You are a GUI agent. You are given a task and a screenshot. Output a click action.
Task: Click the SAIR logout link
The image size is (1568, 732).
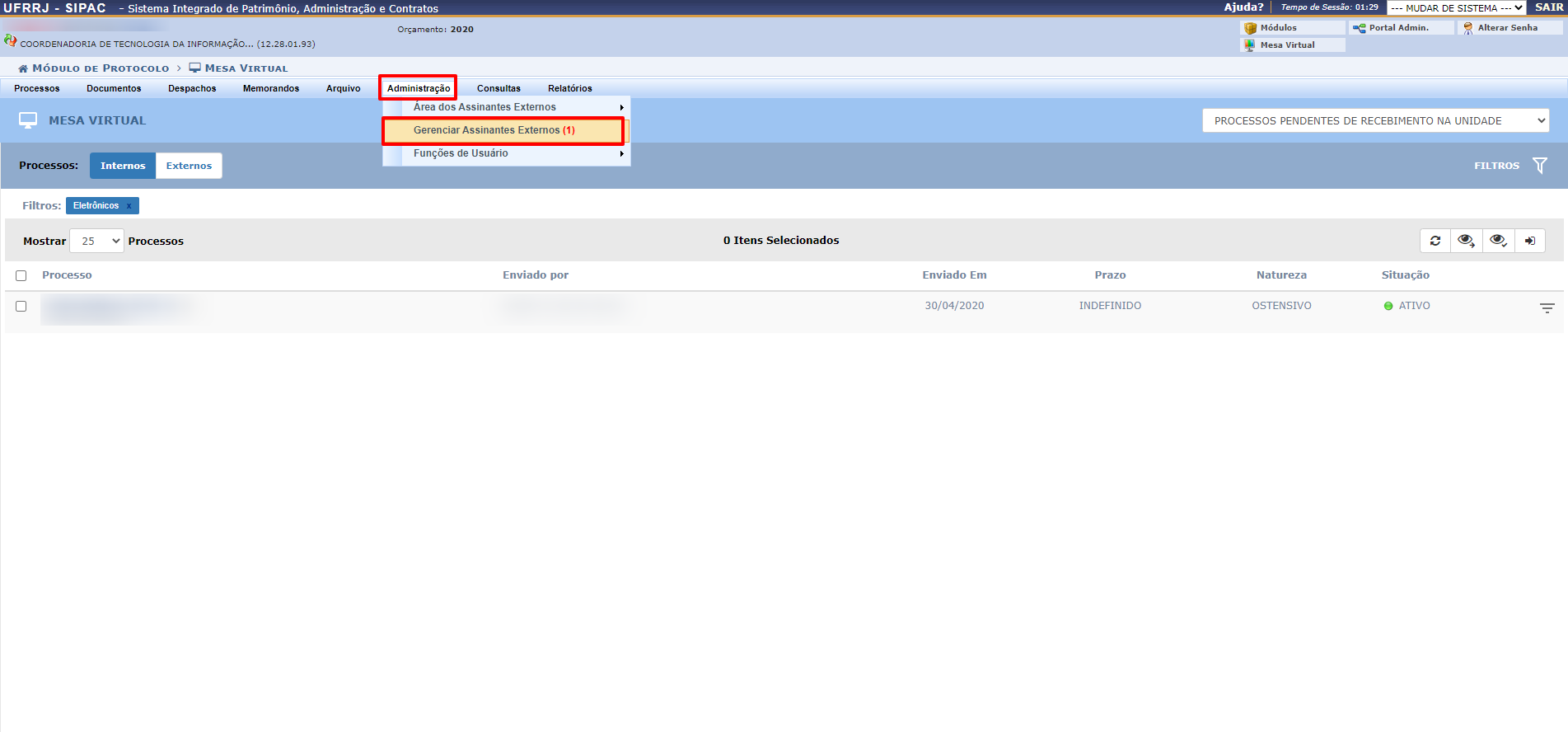pyautogui.click(x=1549, y=7)
